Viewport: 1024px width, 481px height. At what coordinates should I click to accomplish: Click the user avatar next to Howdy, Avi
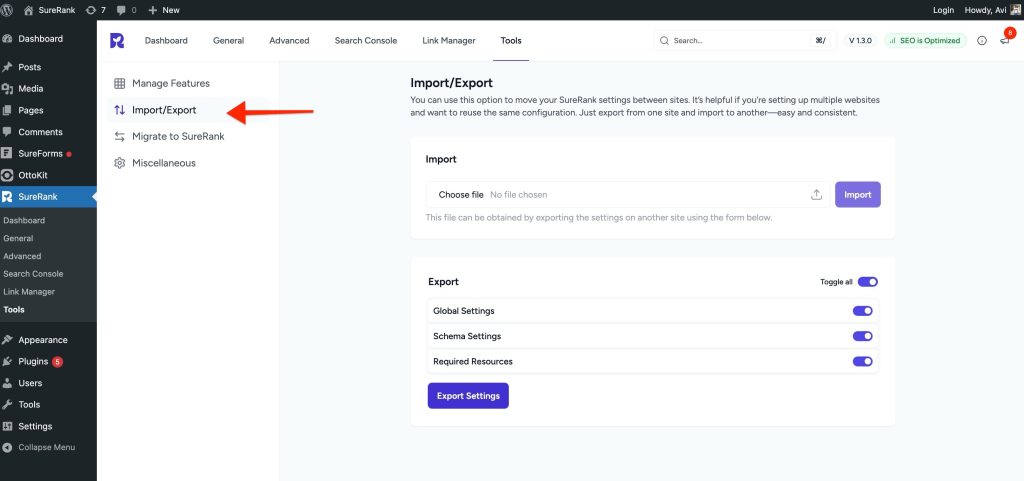[1017, 10]
